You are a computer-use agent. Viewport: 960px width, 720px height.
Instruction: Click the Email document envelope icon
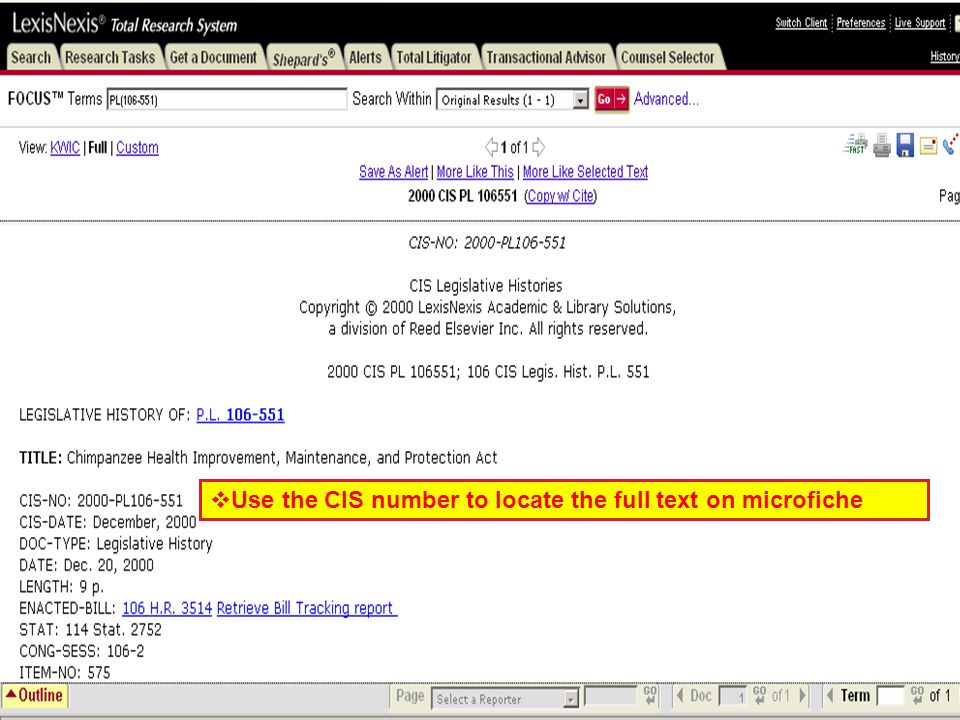(928, 146)
